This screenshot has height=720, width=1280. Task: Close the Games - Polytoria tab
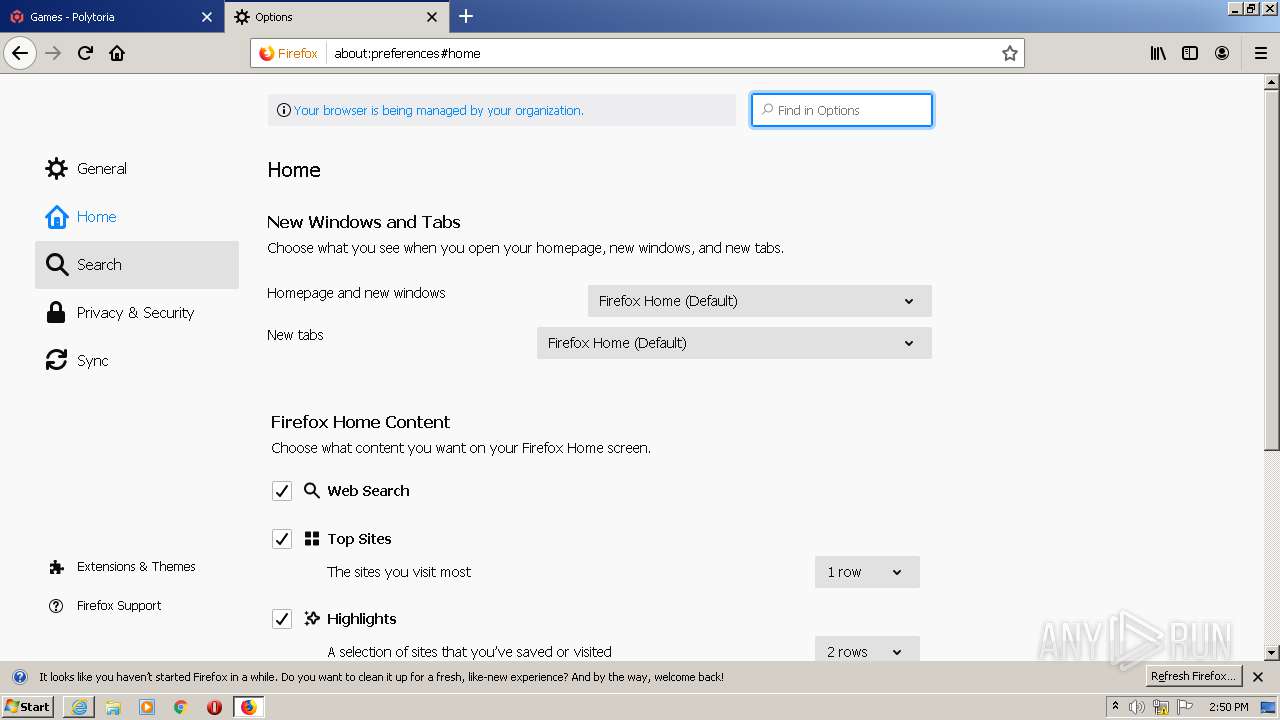click(x=207, y=17)
